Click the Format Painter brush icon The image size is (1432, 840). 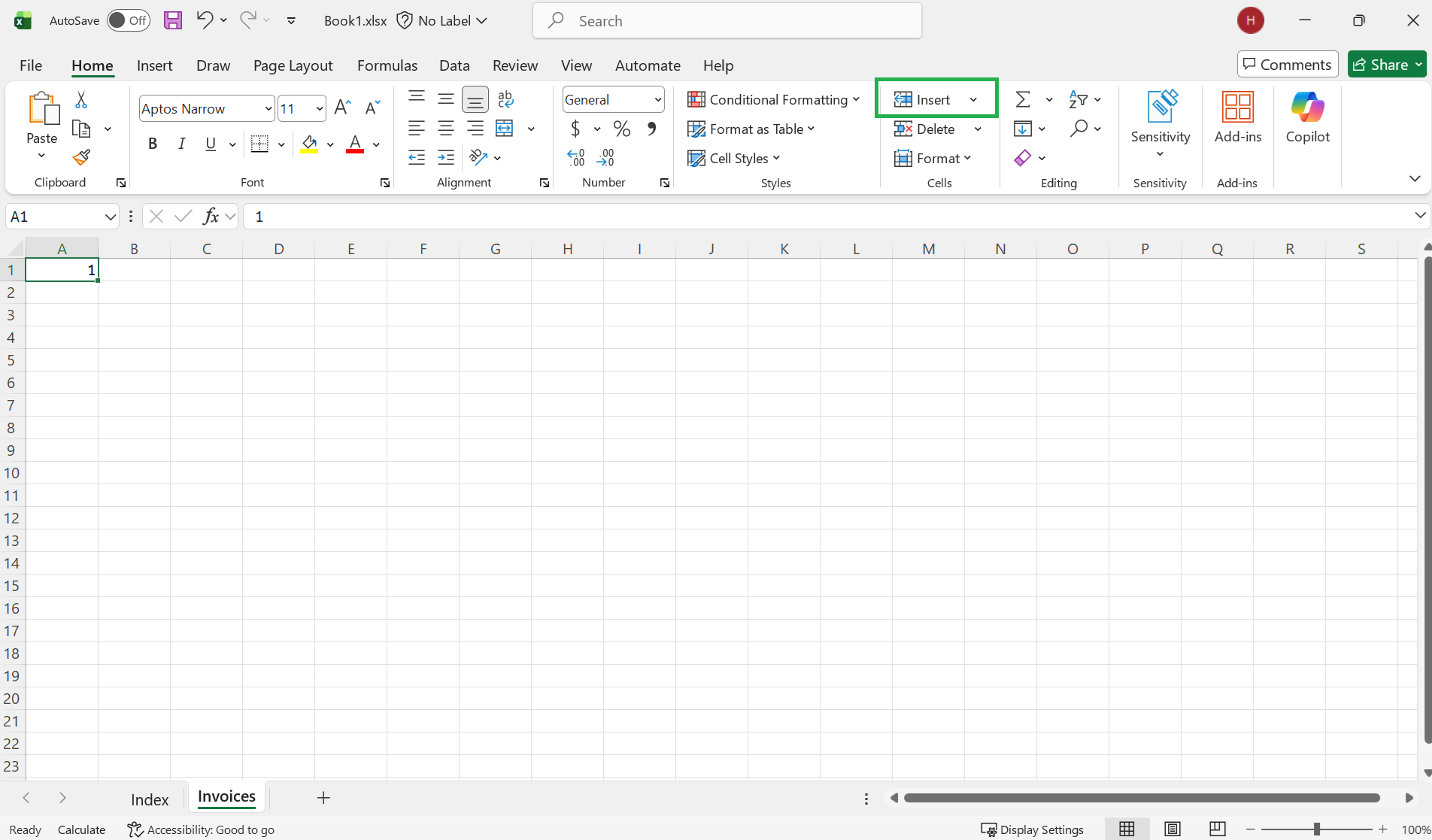coord(81,157)
